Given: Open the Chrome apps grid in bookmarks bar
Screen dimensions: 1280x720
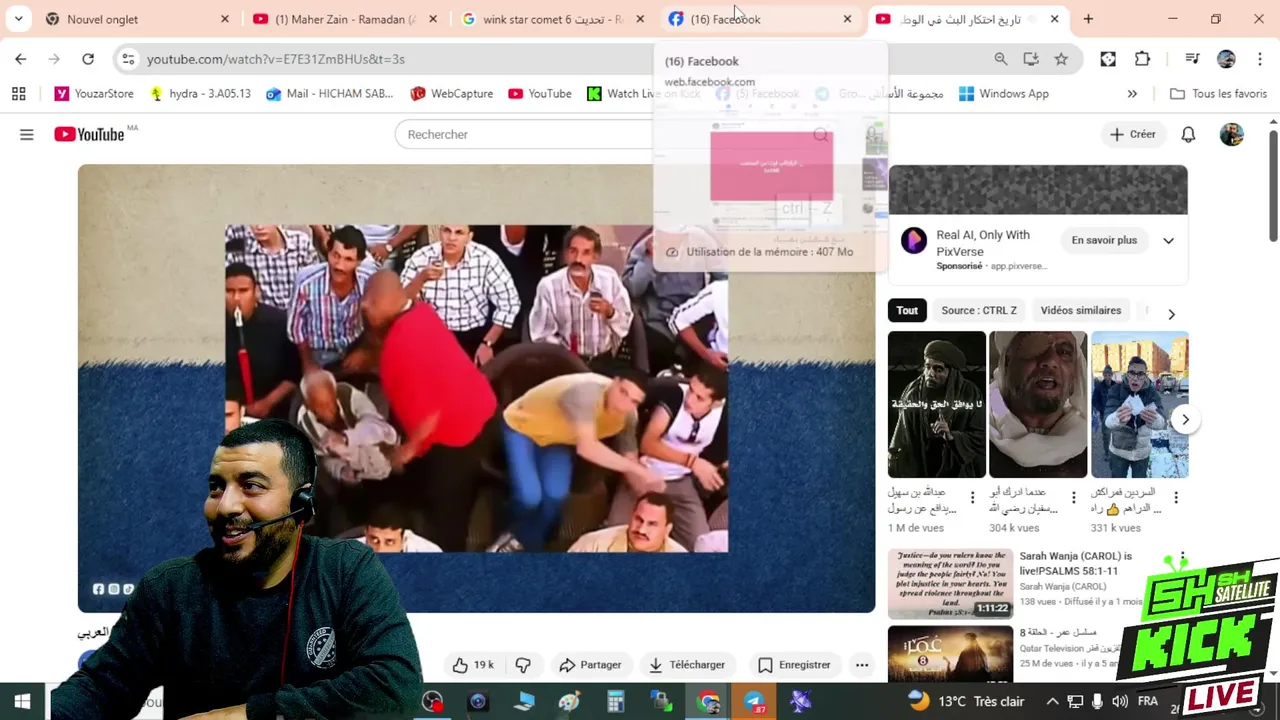Looking at the screenshot, I should click(18, 94).
